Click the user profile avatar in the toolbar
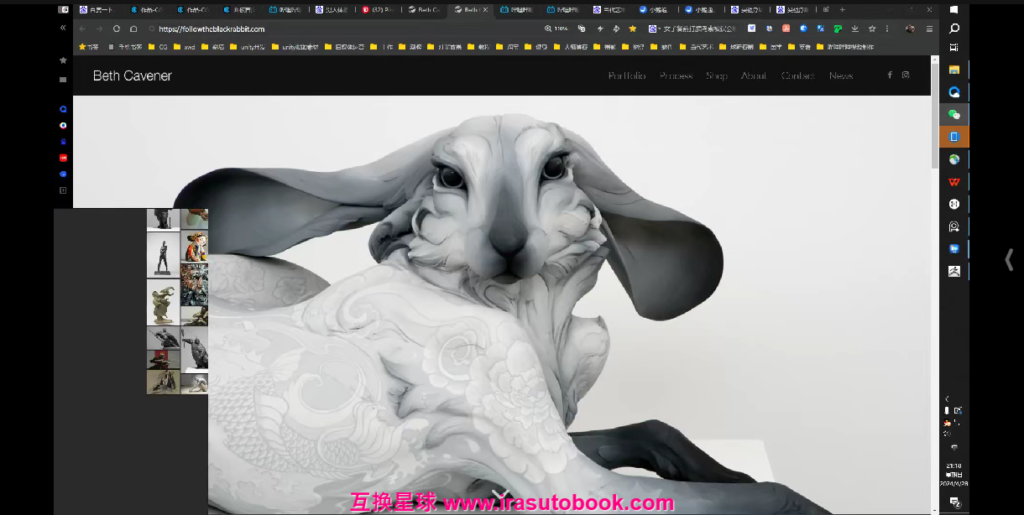 pos(910,29)
